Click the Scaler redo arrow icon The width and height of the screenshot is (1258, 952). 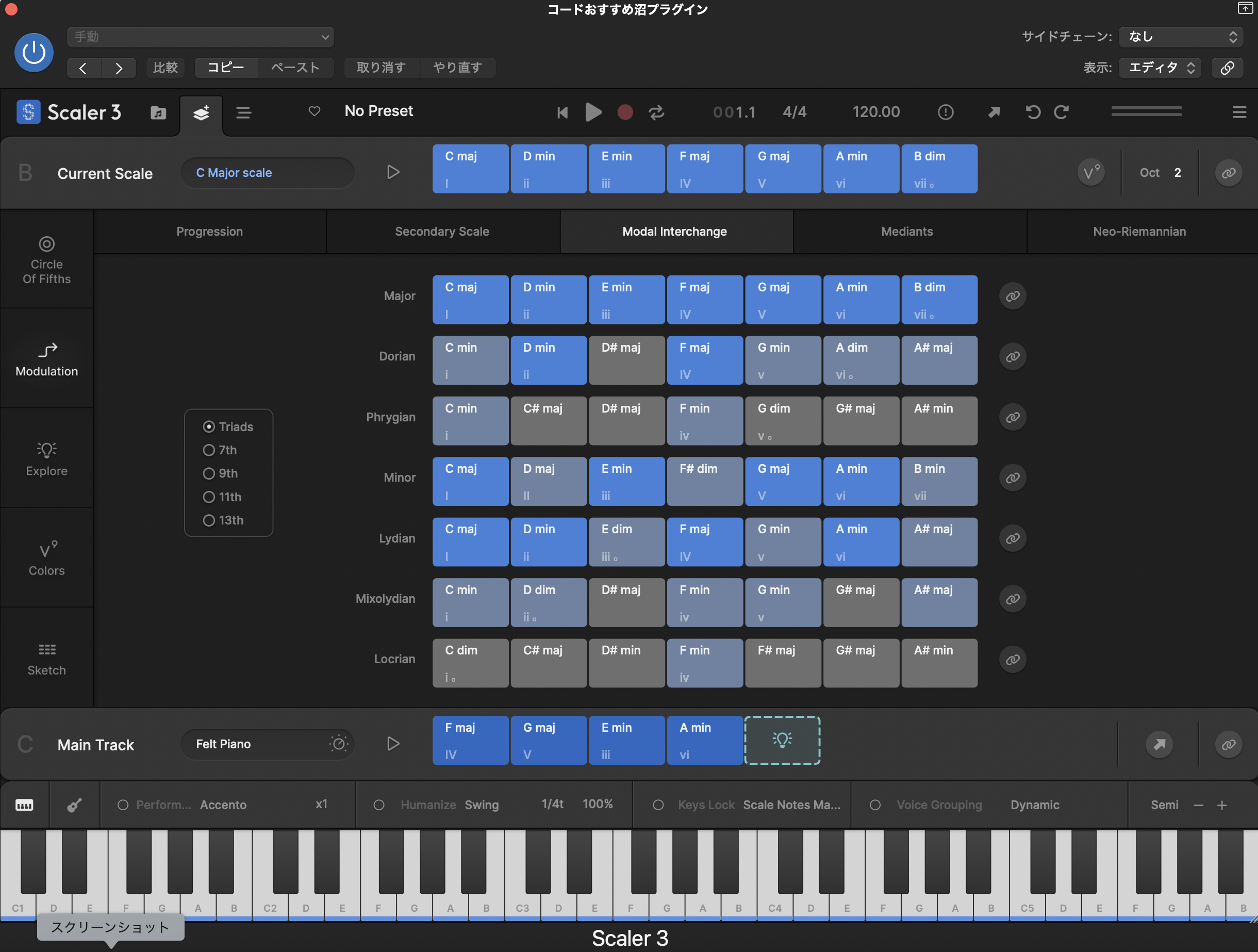(x=1061, y=112)
